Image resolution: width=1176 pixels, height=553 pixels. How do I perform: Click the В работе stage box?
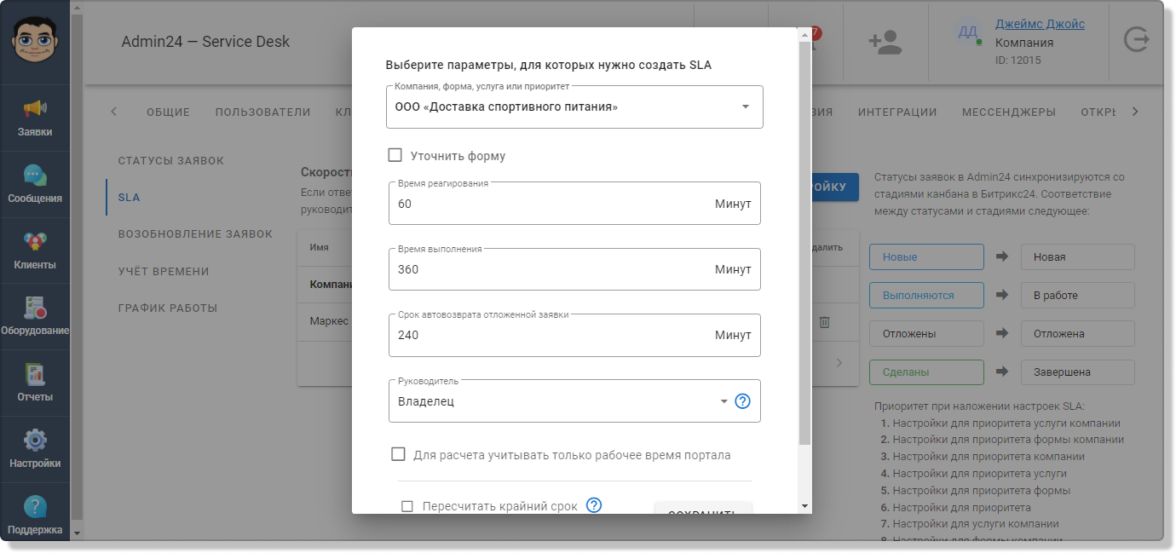click(x=1078, y=296)
